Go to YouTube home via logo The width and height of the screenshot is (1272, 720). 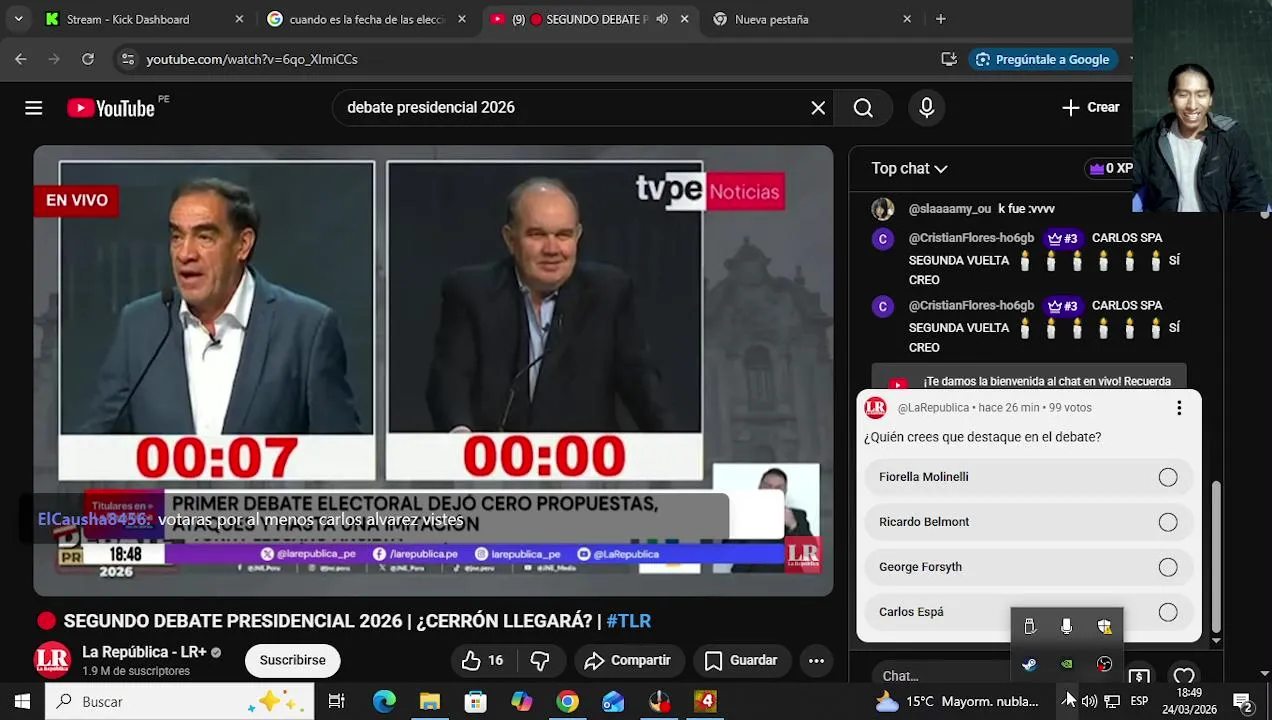coord(111,108)
